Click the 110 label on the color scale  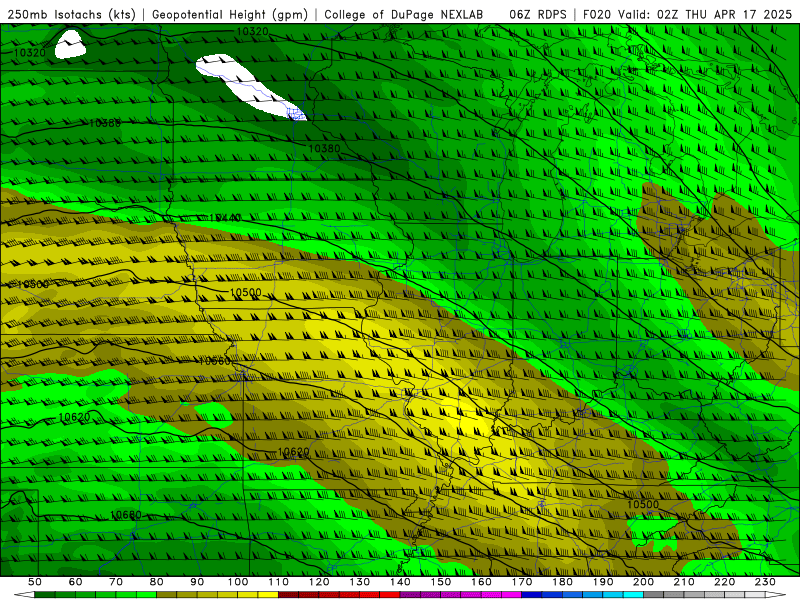coord(279,582)
